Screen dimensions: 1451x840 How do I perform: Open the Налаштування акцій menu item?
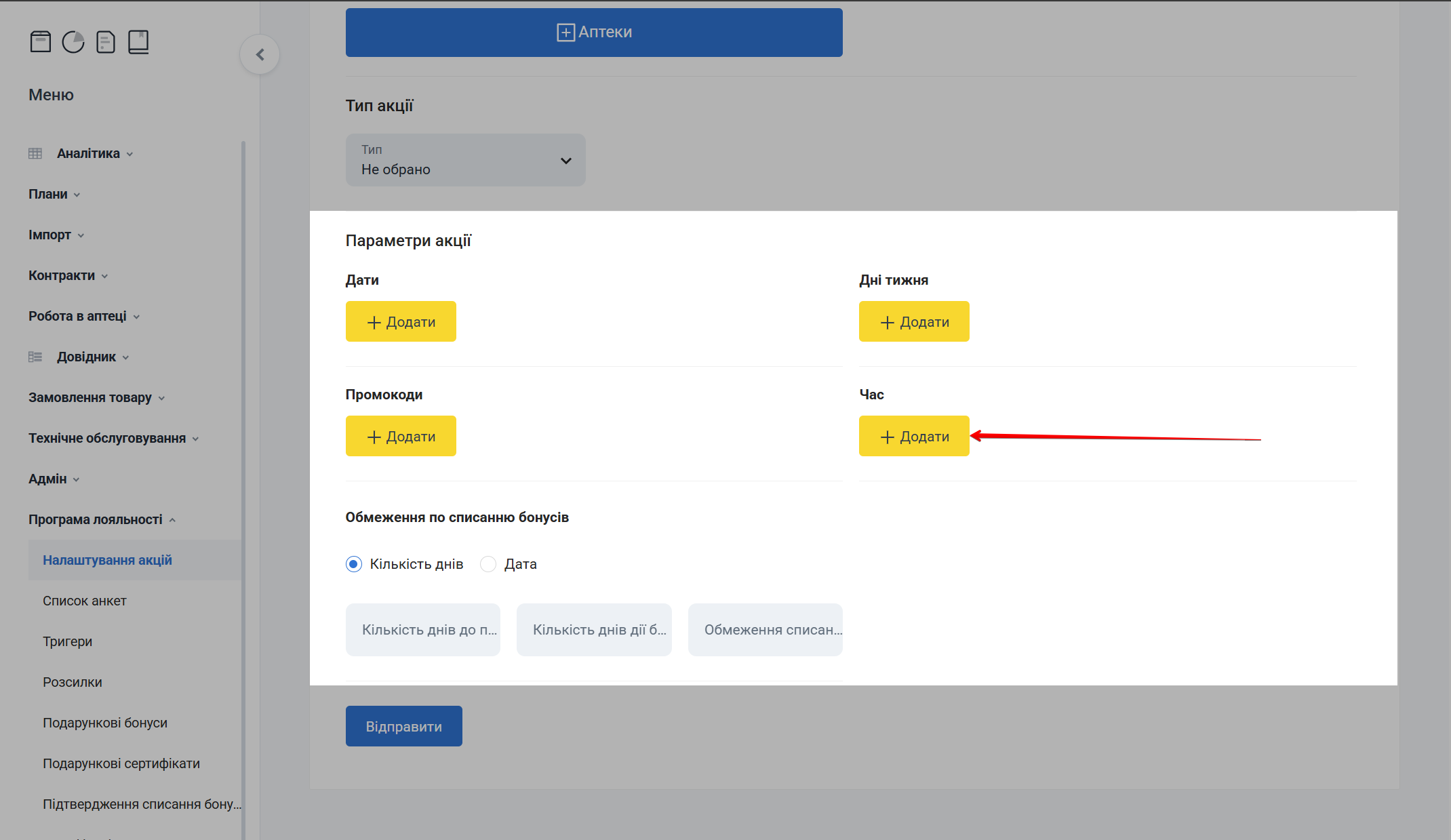pyautogui.click(x=108, y=559)
